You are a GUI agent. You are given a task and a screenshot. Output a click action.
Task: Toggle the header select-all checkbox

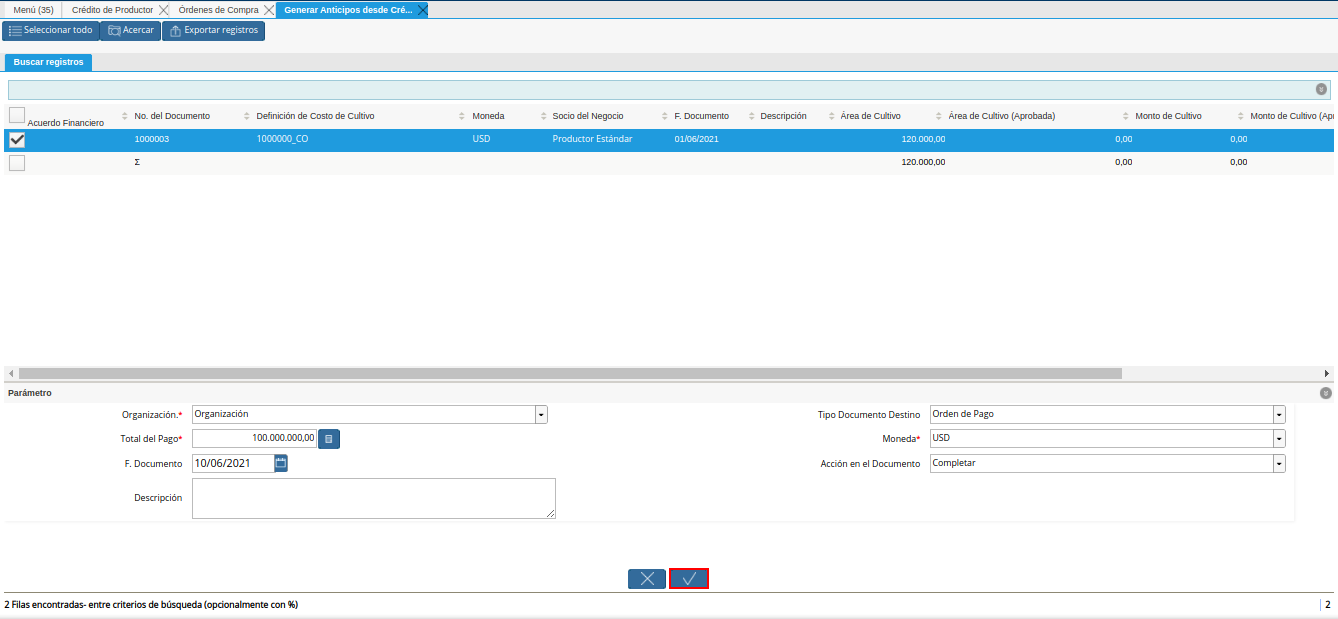[x=17, y=114]
